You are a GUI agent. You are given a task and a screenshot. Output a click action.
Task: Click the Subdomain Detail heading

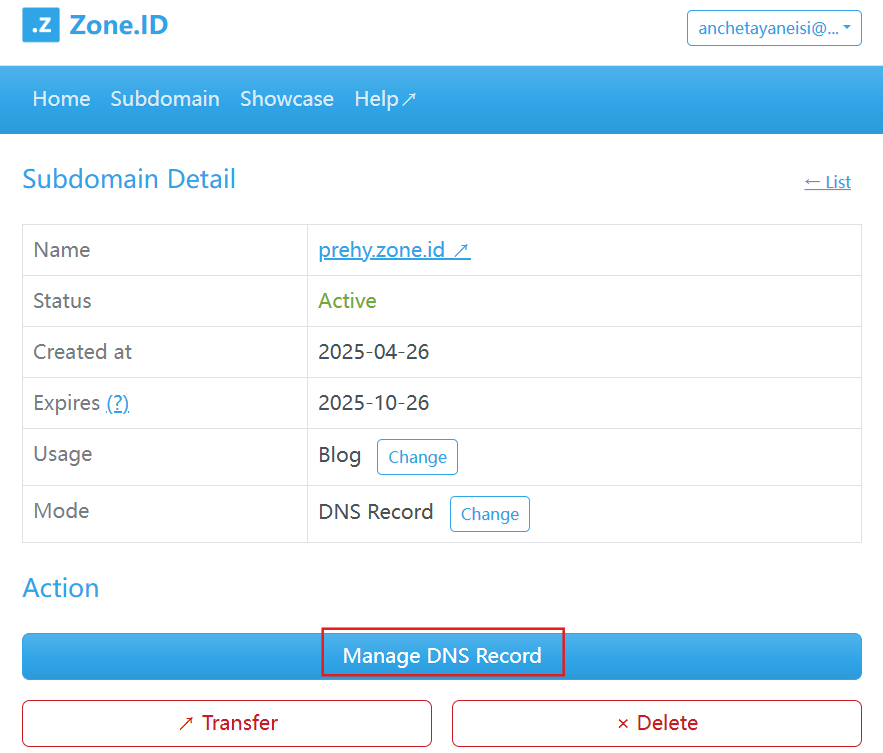pyautogui.click(x=129, y=179)
